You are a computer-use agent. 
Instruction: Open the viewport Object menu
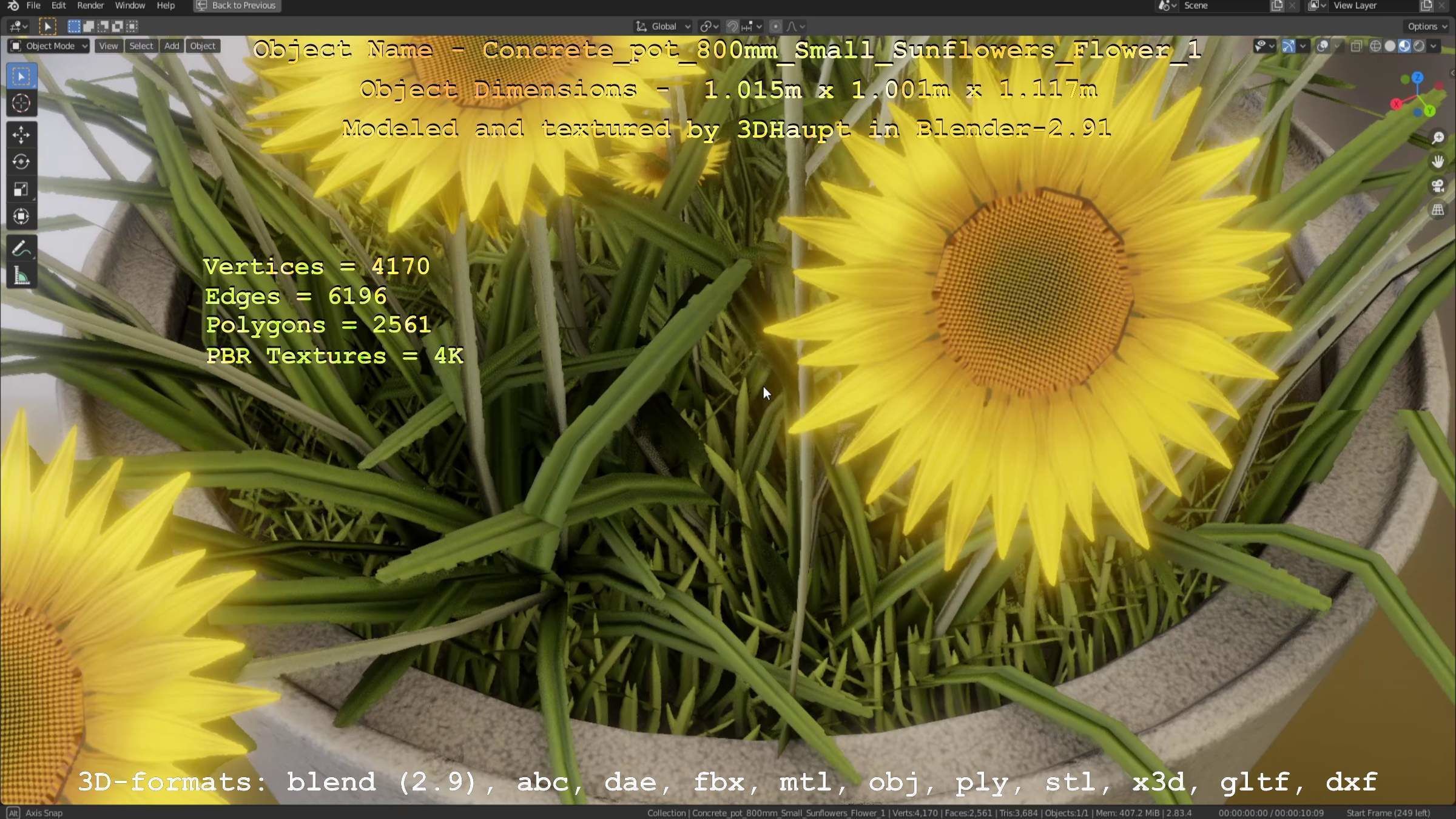(x=203, y=46)
